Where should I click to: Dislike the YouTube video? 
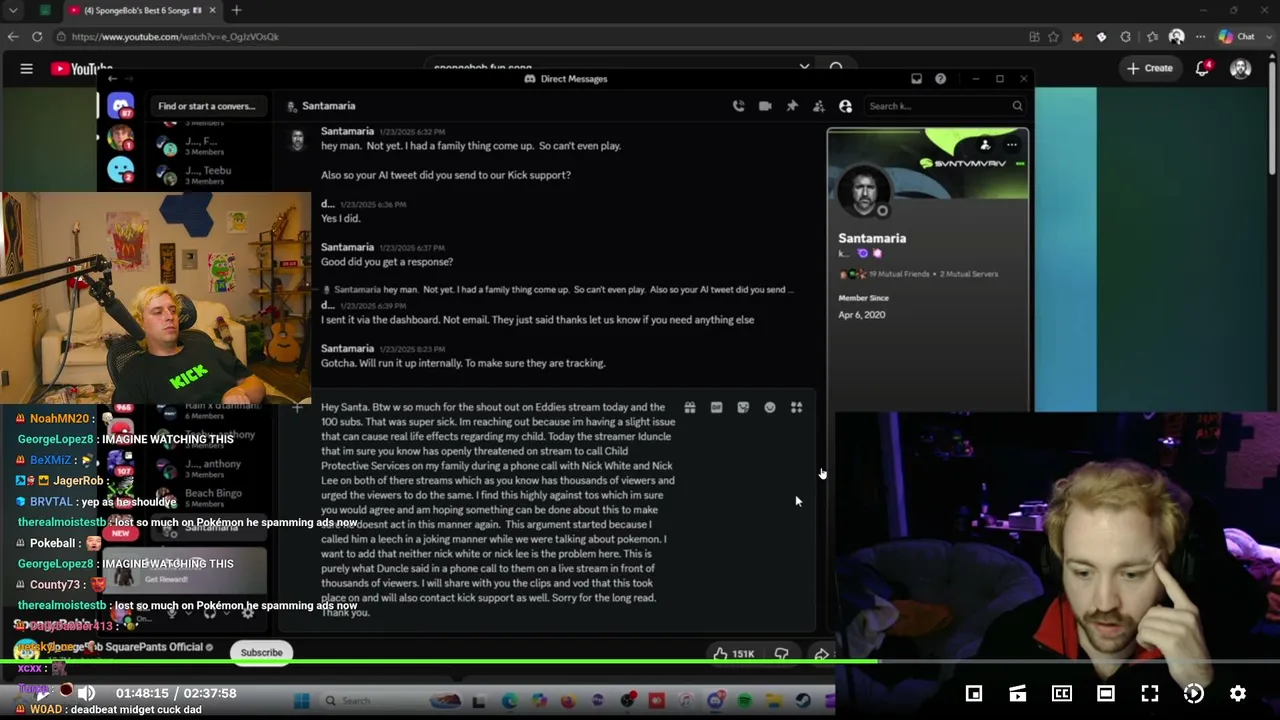coord(781,654)
